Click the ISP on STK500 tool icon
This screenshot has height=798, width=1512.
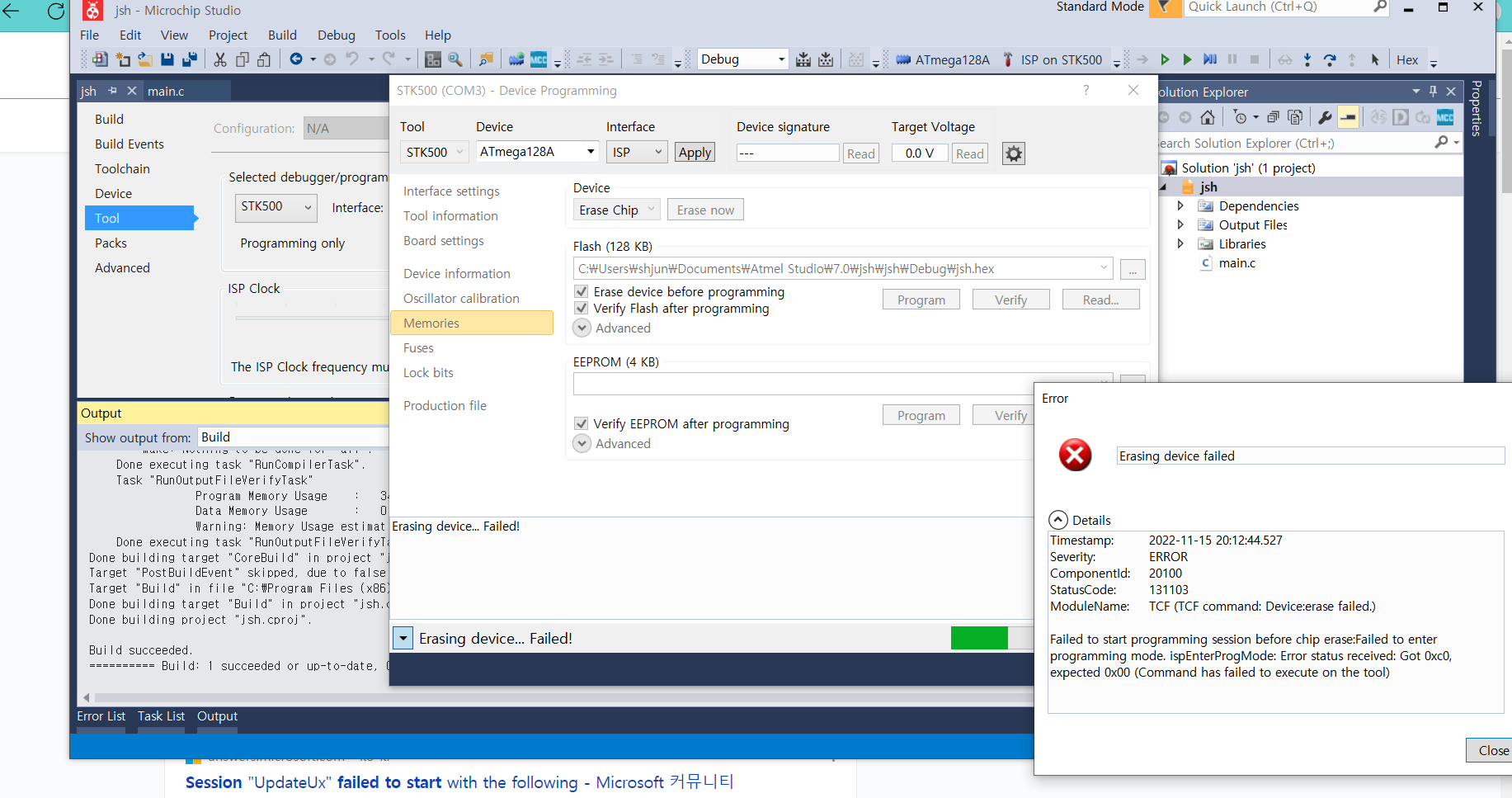tap(1008, 59)
